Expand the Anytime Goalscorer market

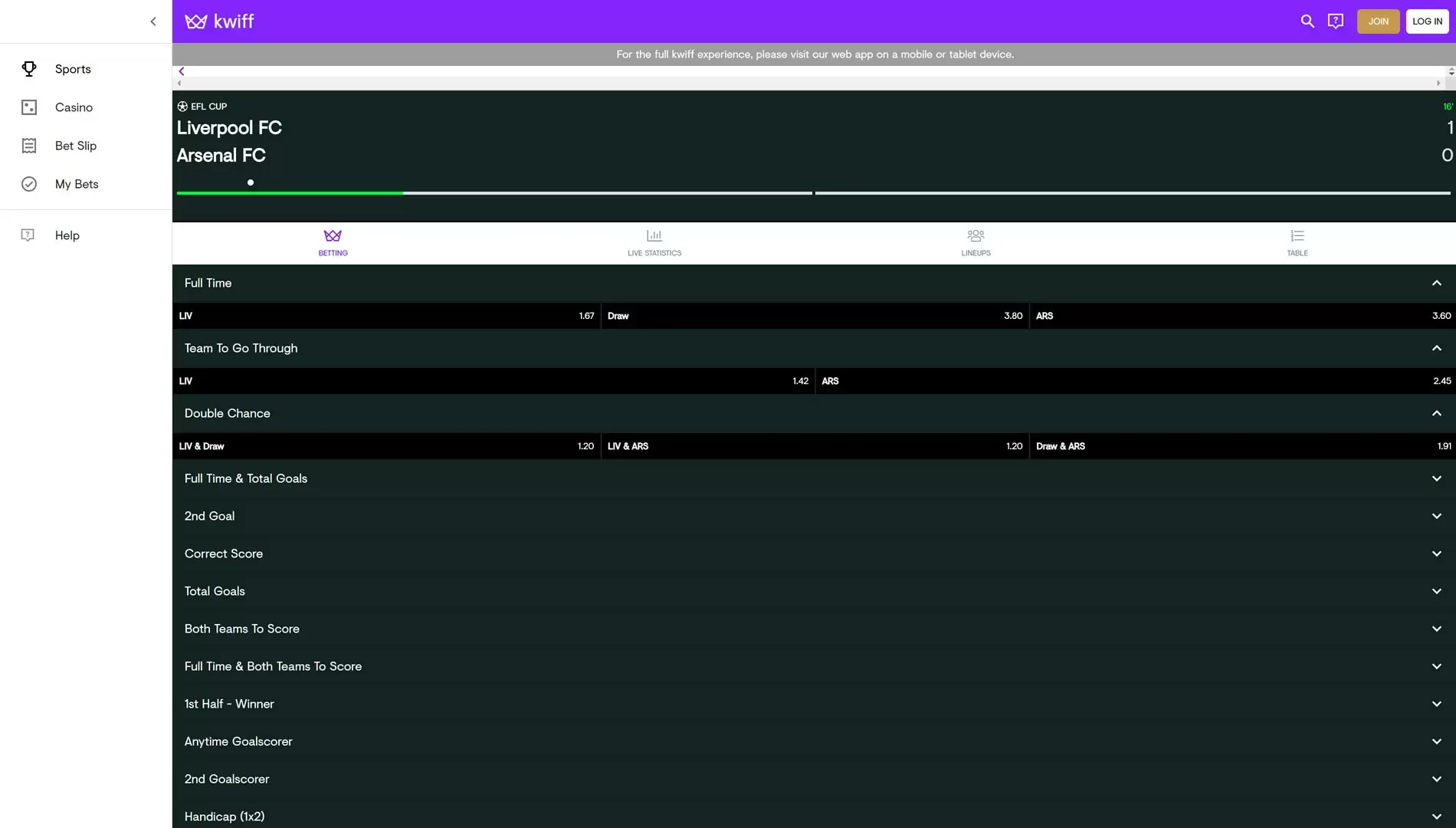[x=814, y=741]
